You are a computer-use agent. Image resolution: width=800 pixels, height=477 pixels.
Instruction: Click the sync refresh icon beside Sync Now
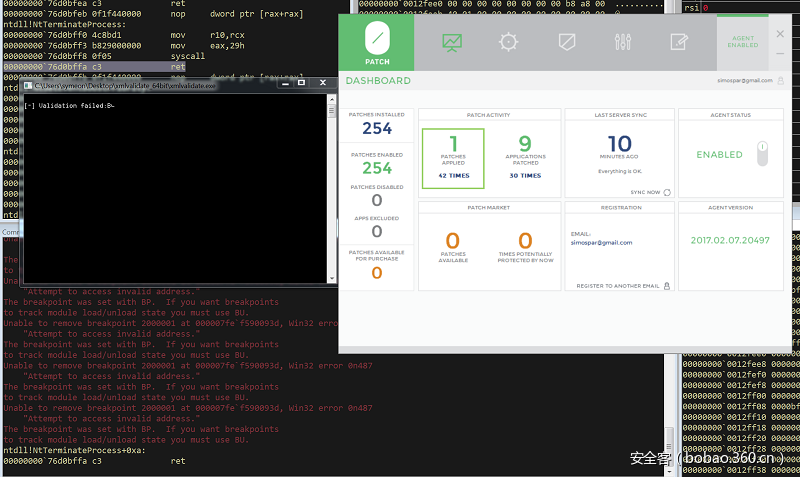coord(667,192)
